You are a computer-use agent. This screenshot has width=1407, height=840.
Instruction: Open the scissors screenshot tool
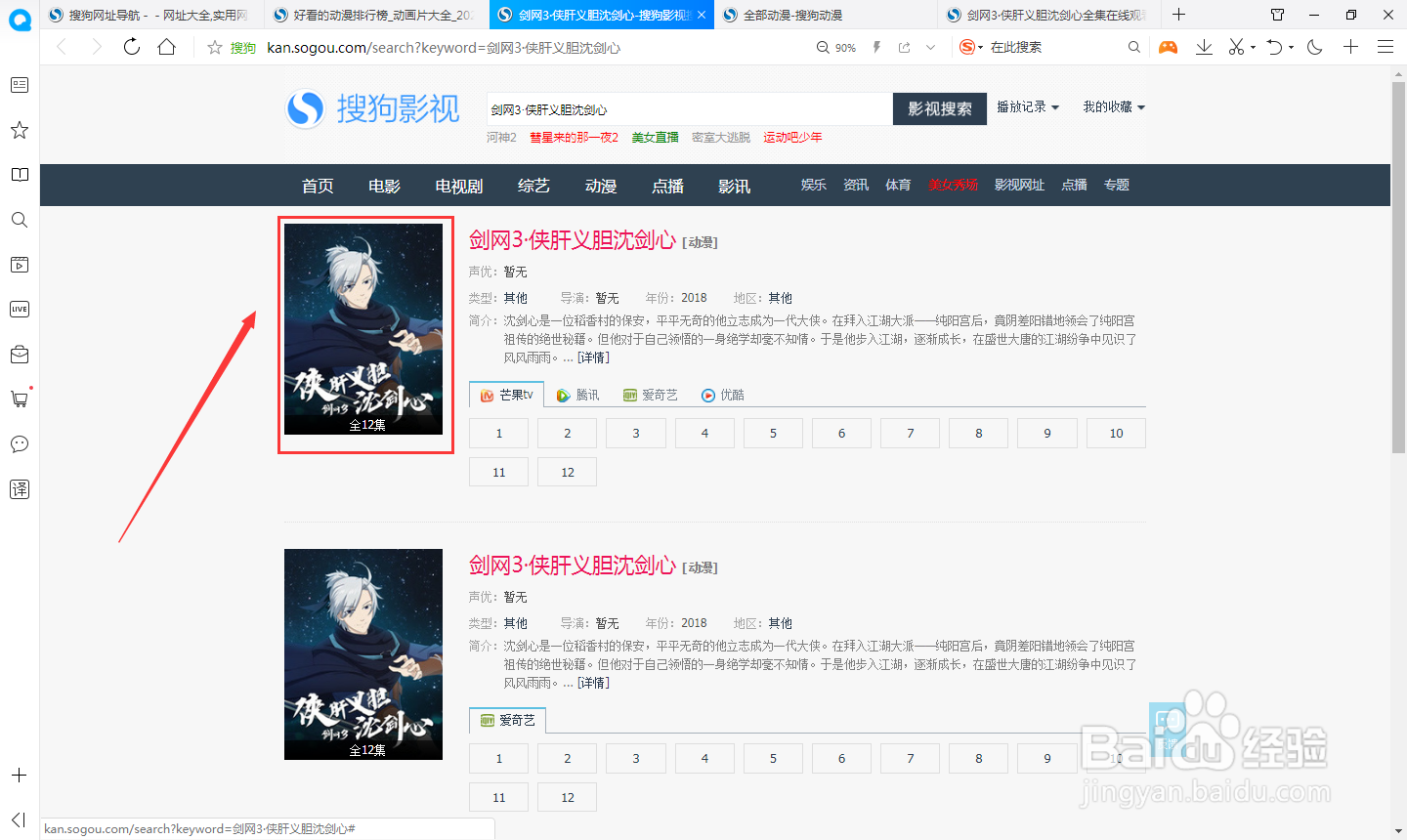pyautogui.click(x=1235, y=47)
